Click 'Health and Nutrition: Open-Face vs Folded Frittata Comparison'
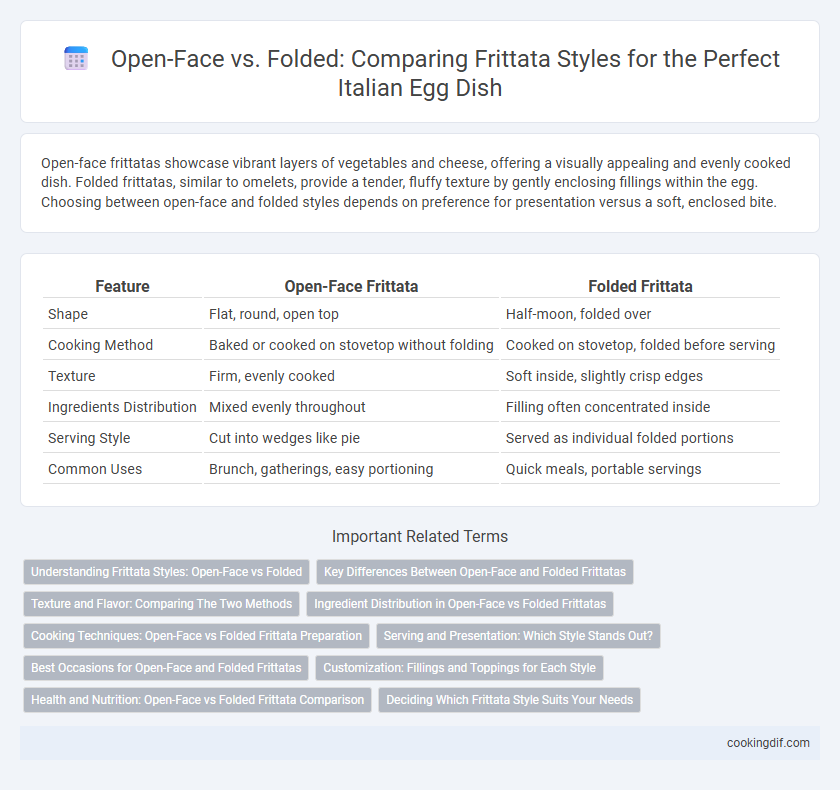The height and width of the screenshot is (790, 840). pyautogui.click(x=197, y=699)
